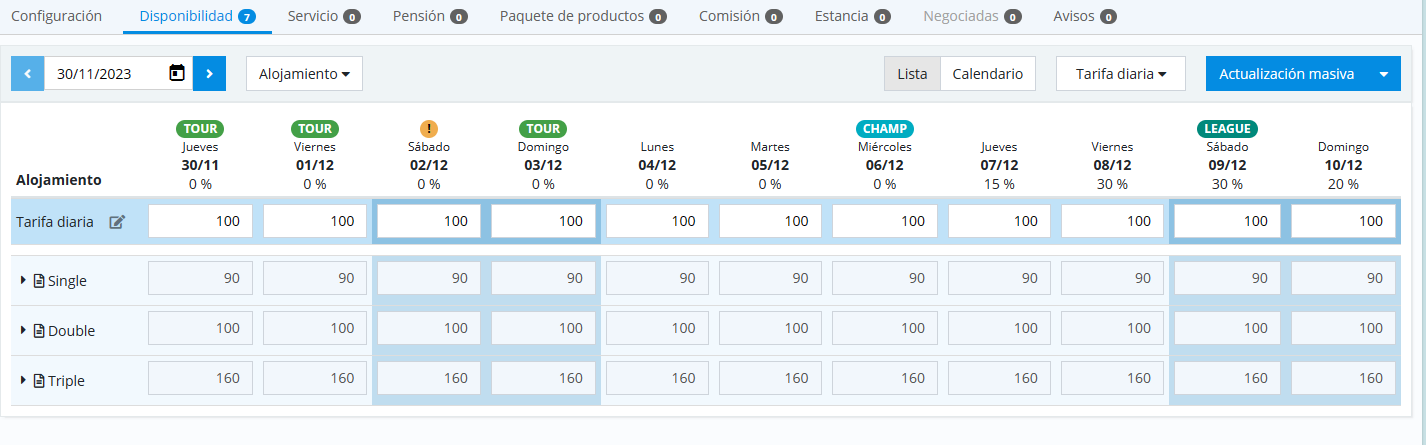Open the Configuración tab
Image resolution: width=1426 pixels, height=445 pixels.
pos(57,16)
